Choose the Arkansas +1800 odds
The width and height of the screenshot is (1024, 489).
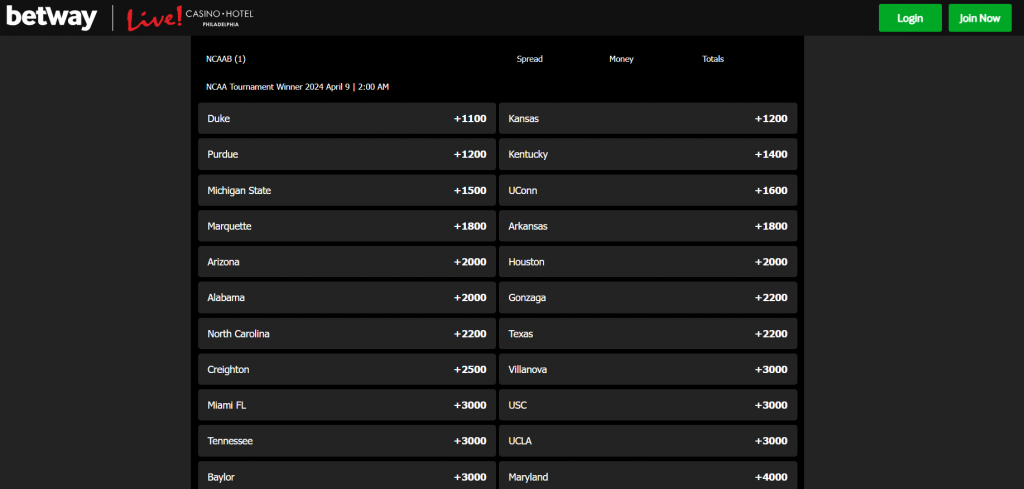[x=648, y=227]
